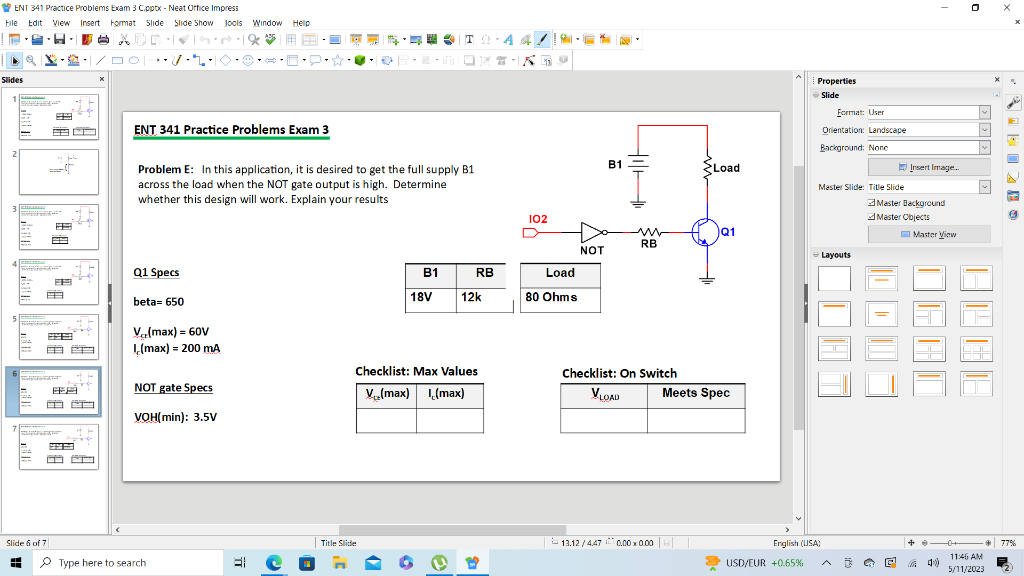1024x576 pixels.
Task: Click the Insert Image button
Action: (930, 167)
